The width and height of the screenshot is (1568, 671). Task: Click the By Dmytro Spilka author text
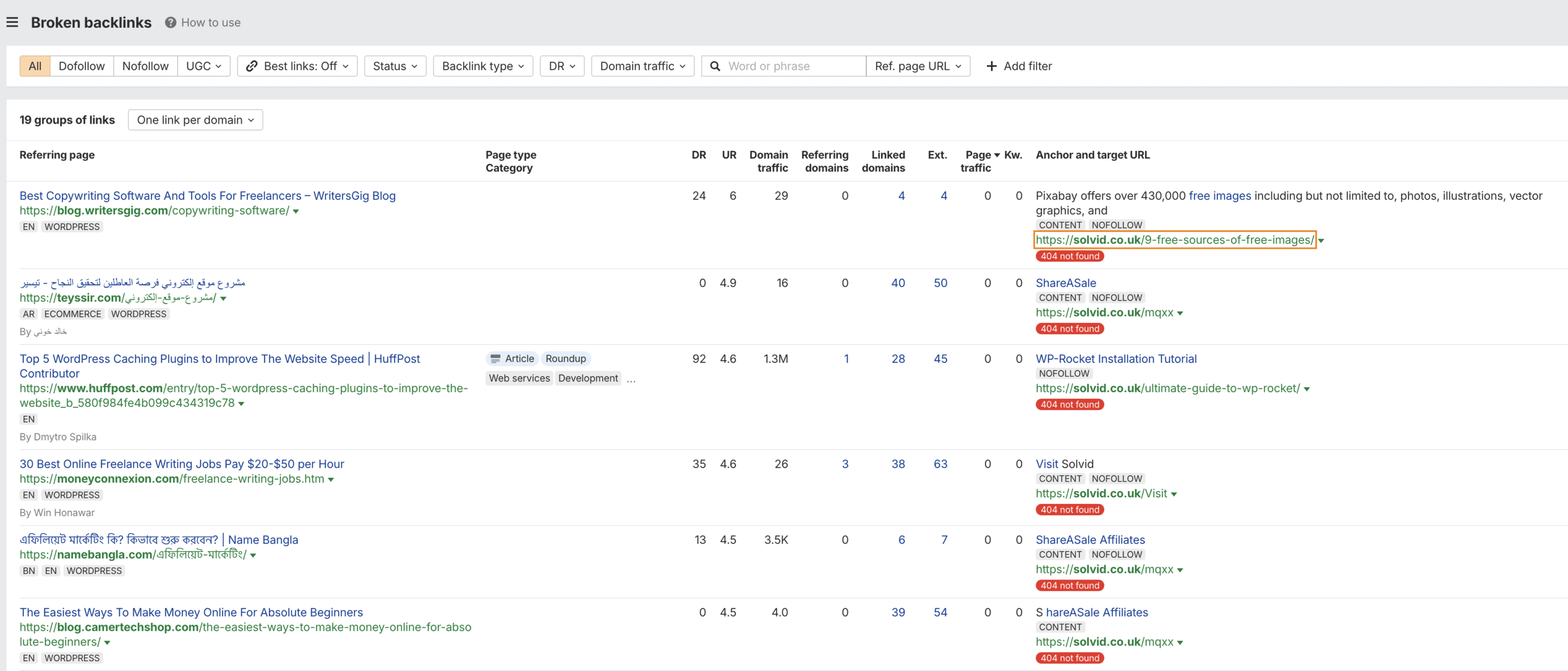58,437
